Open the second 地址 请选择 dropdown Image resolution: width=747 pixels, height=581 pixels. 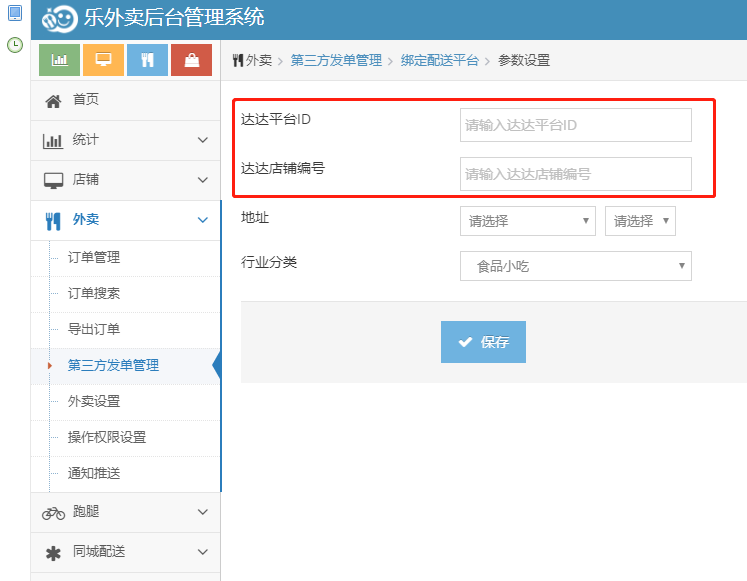(640, 221)
